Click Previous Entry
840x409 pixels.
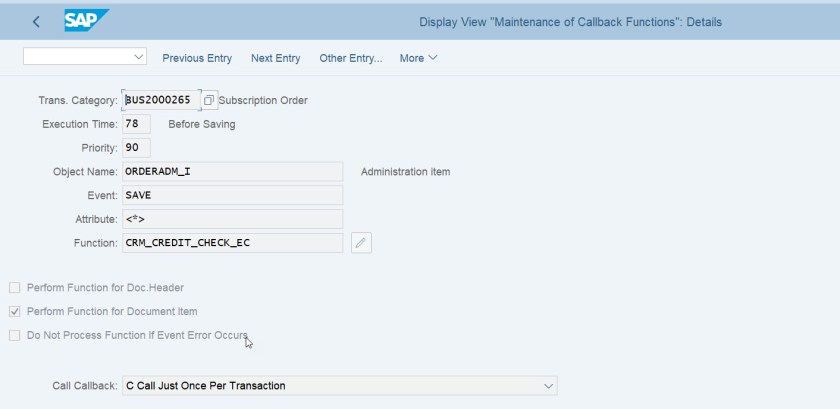[197, 58]
